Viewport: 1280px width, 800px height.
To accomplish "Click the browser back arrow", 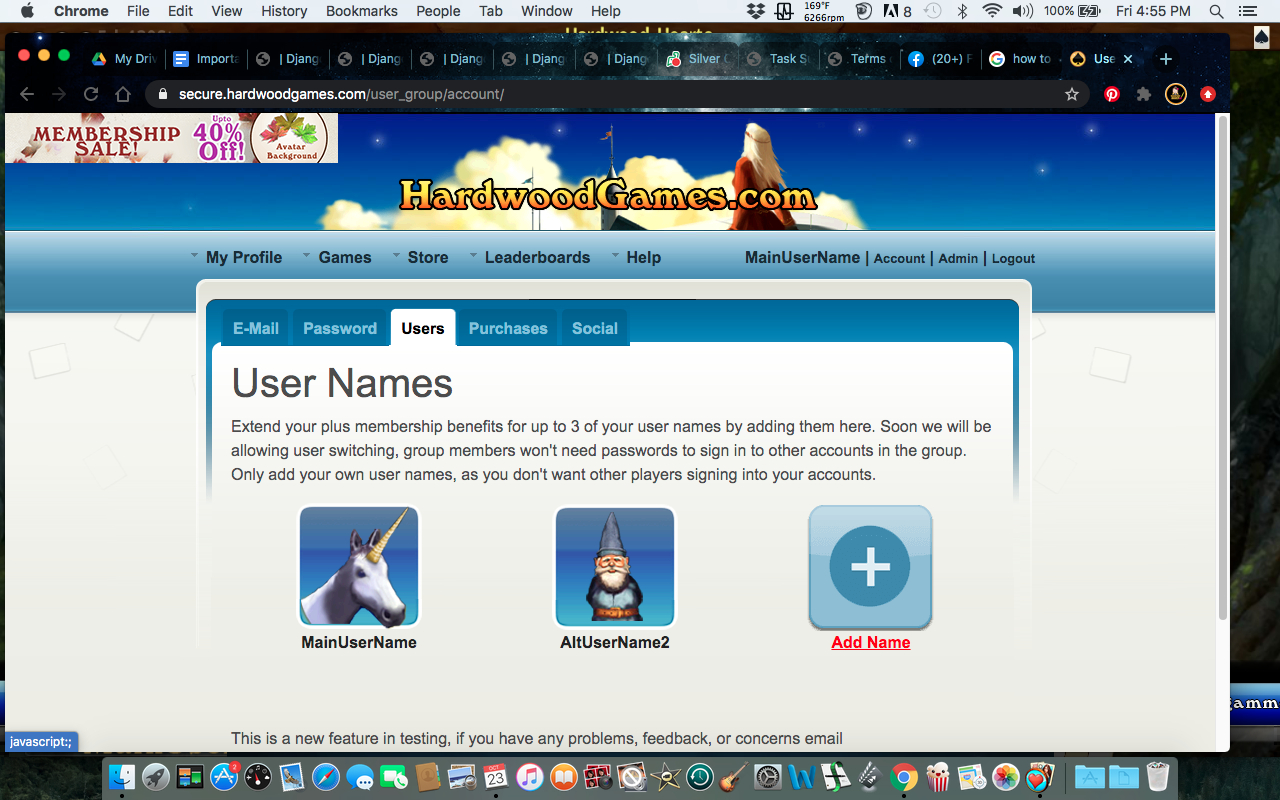I will pos(27,94).
